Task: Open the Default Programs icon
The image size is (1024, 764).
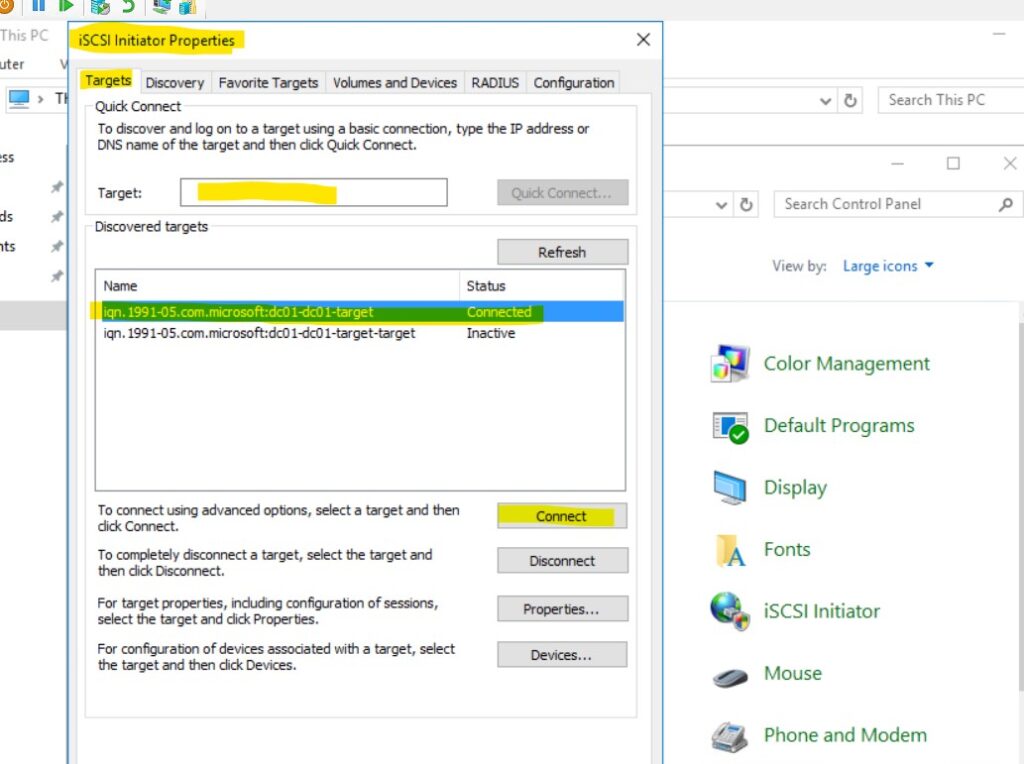Action: click(x=729, y=426)
